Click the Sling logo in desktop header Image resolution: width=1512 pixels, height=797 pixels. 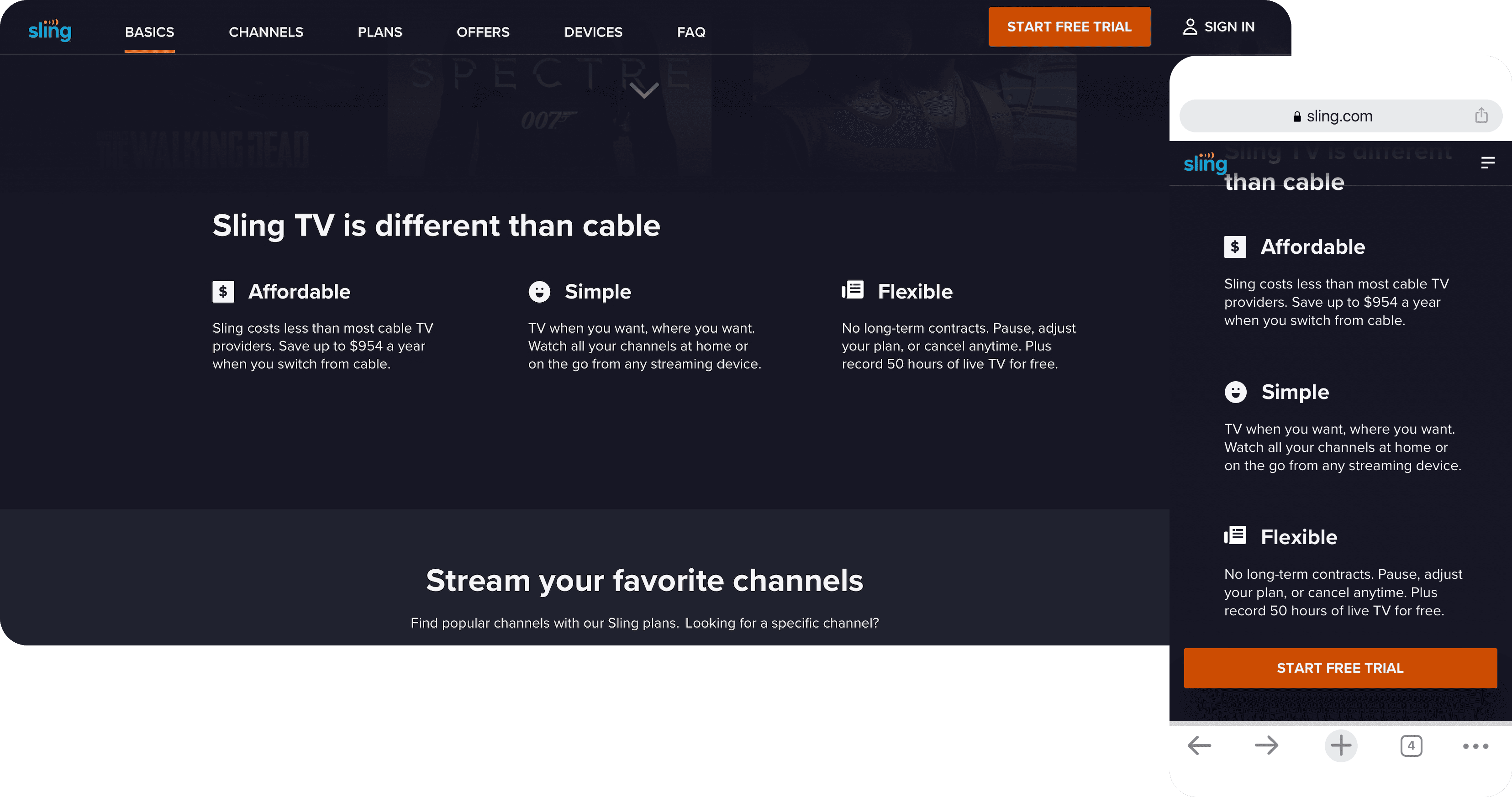50,31
